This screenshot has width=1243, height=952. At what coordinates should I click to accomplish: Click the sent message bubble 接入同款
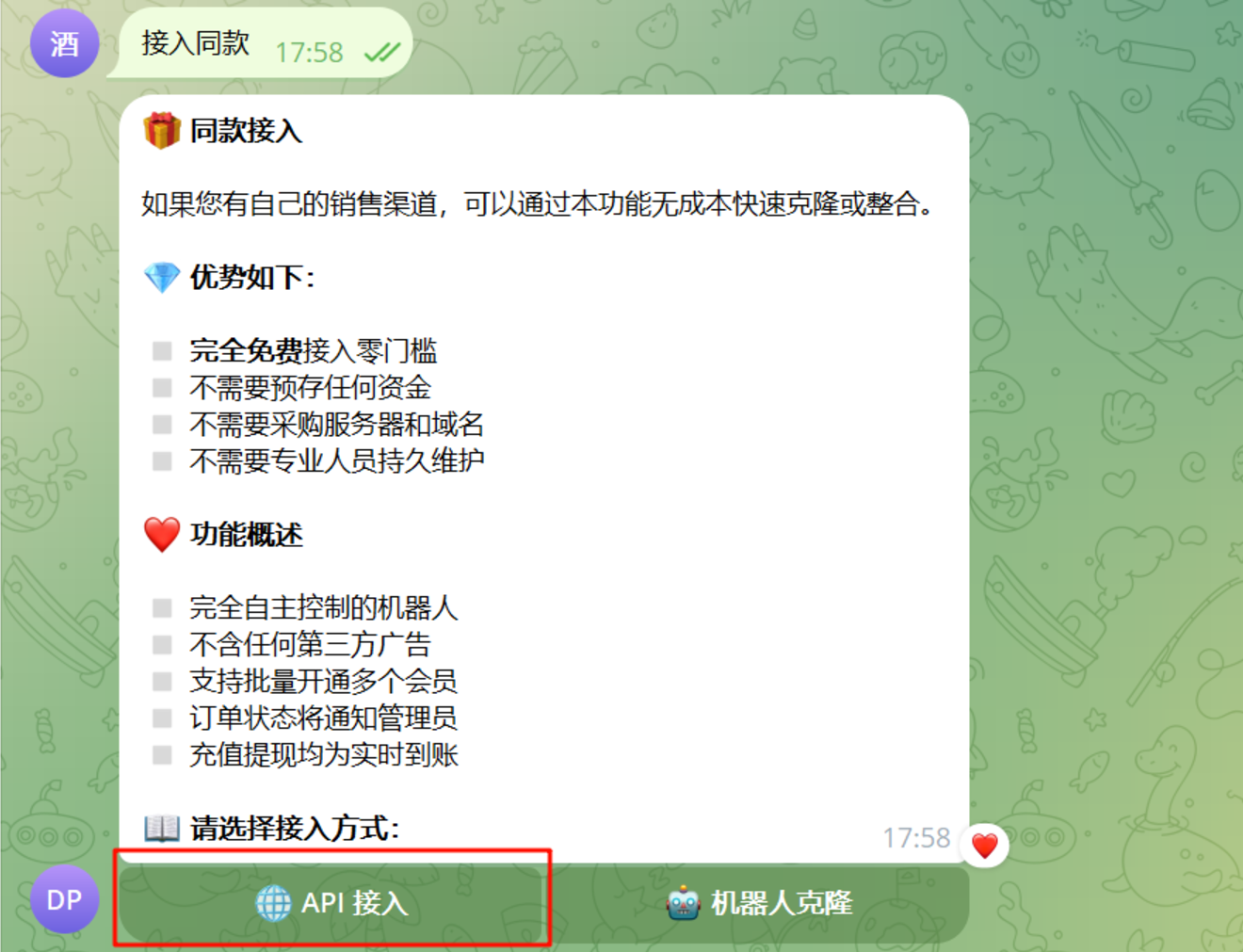click(x=261, y=43)
